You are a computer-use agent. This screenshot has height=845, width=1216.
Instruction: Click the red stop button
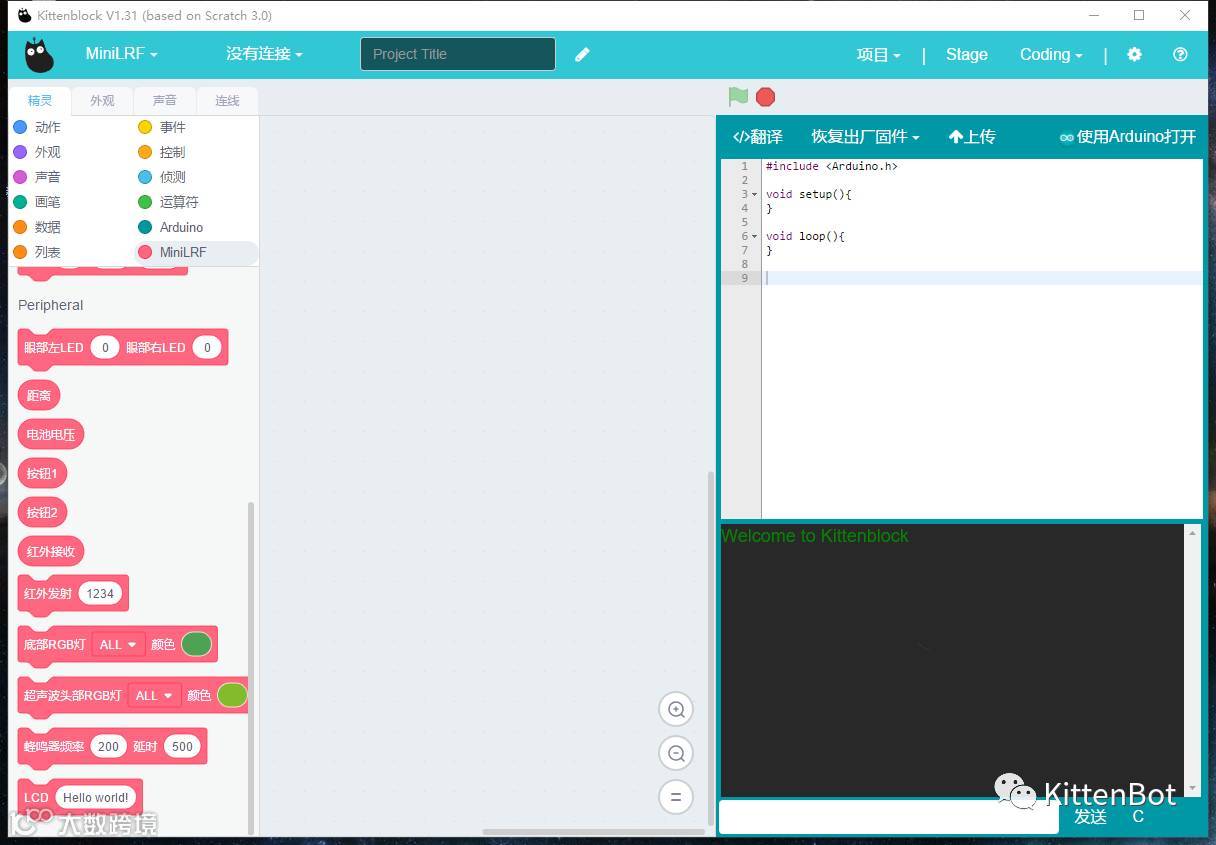[x=765, y=97]
